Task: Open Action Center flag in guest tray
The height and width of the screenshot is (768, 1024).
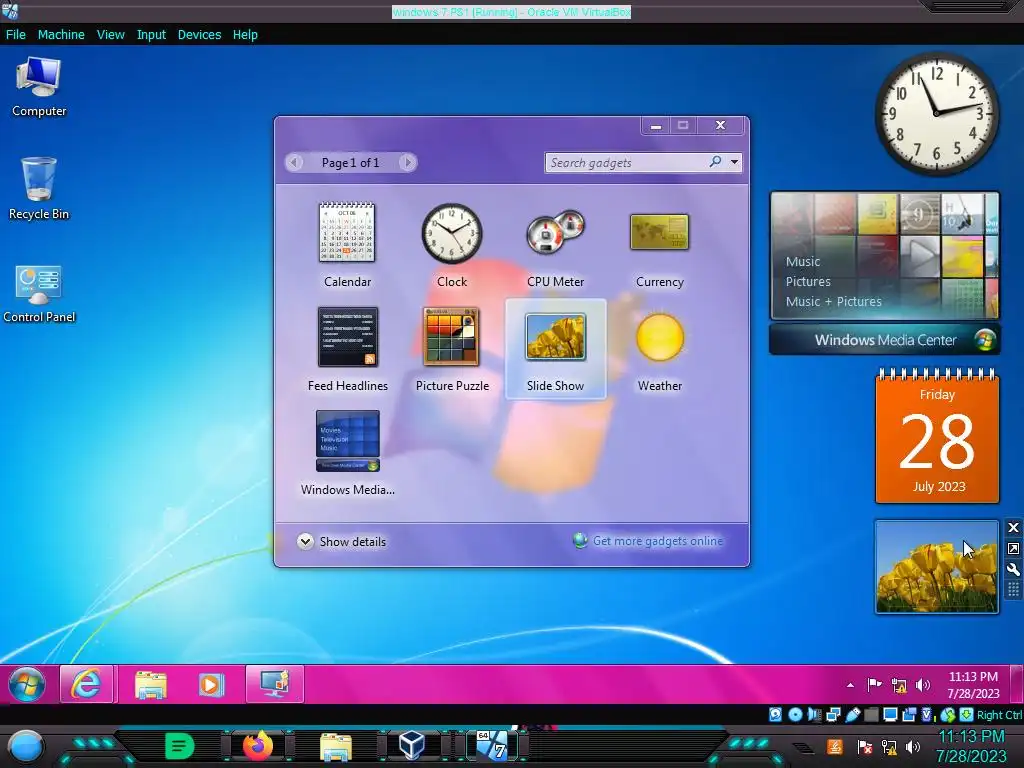Action: click(x=874, y=684)
